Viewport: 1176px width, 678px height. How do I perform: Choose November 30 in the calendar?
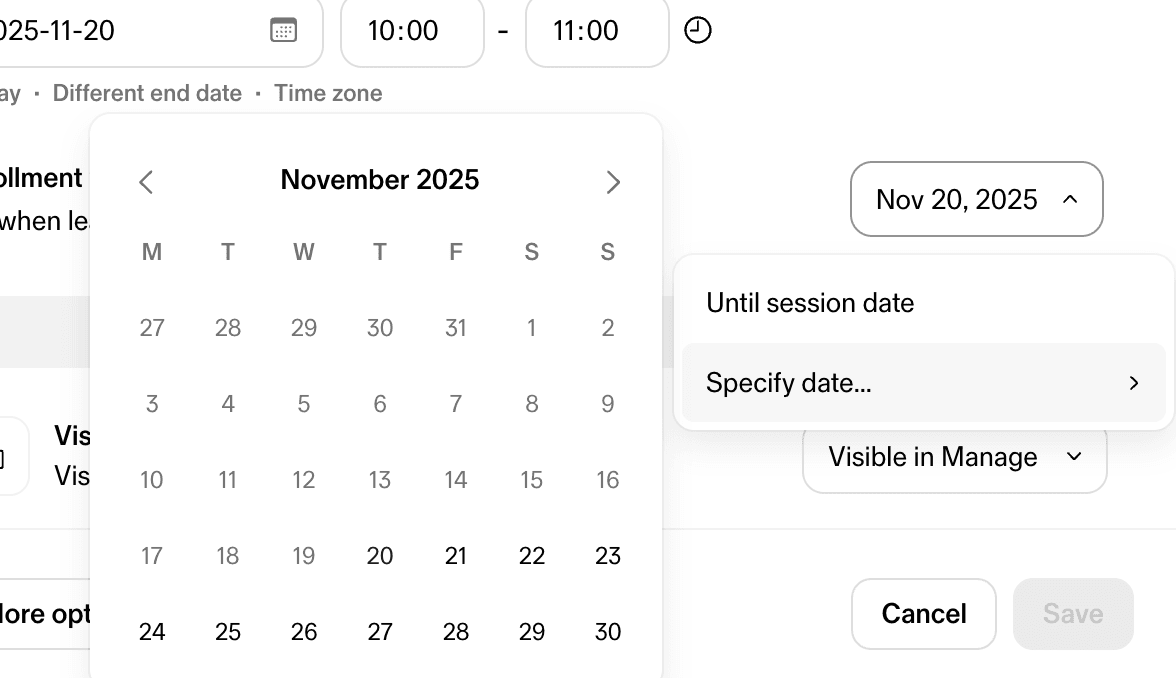click(x=608, y=632)
